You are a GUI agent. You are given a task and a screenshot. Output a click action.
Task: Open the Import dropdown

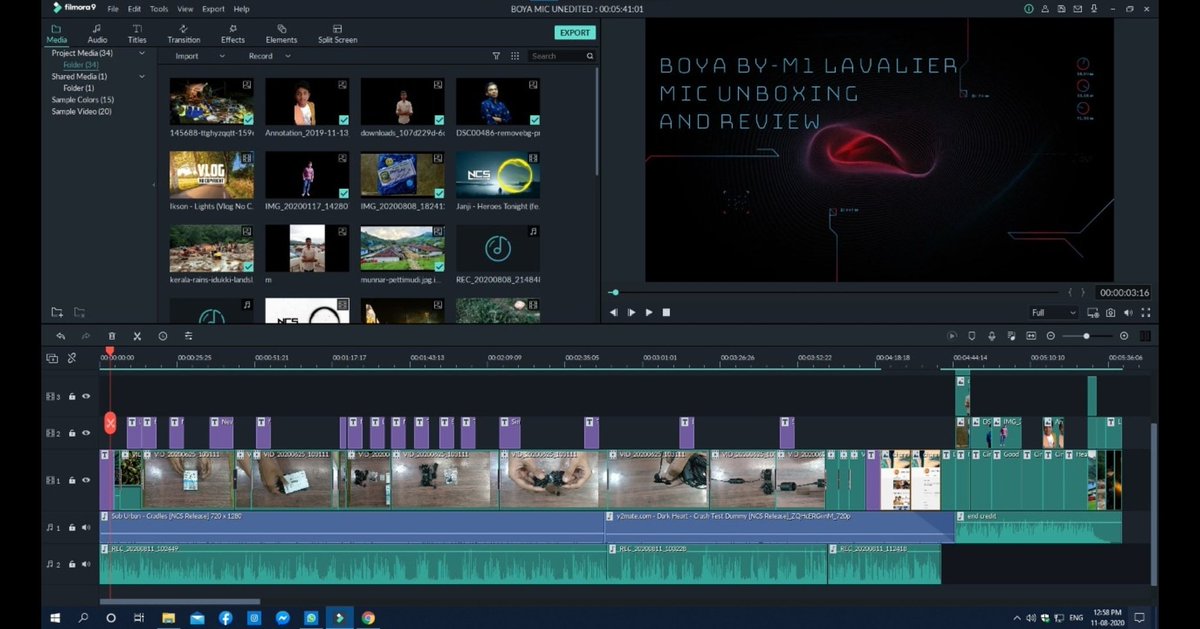pyautogui.click(x=200, y=56)
